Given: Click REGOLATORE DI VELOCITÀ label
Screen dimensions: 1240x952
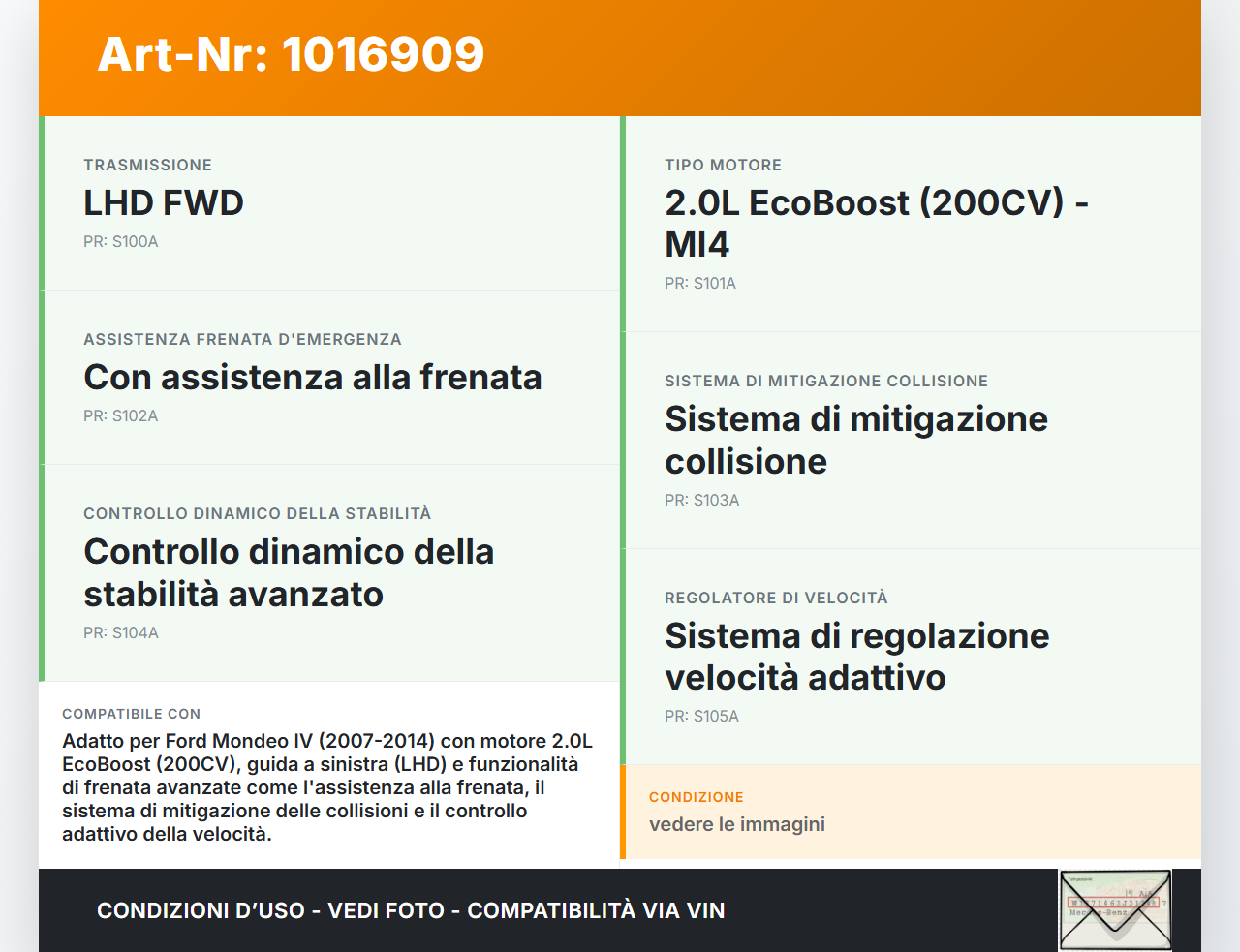Looking at the screenshot, I should pos(776,599).
